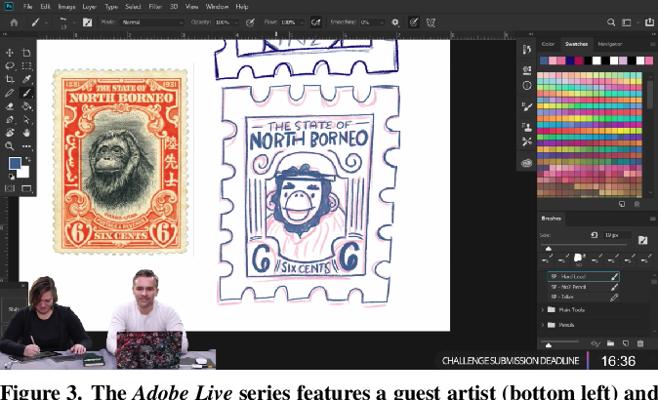Select the Path Selection tool
Screen dimensions: 658x400
tap(26, 120)
